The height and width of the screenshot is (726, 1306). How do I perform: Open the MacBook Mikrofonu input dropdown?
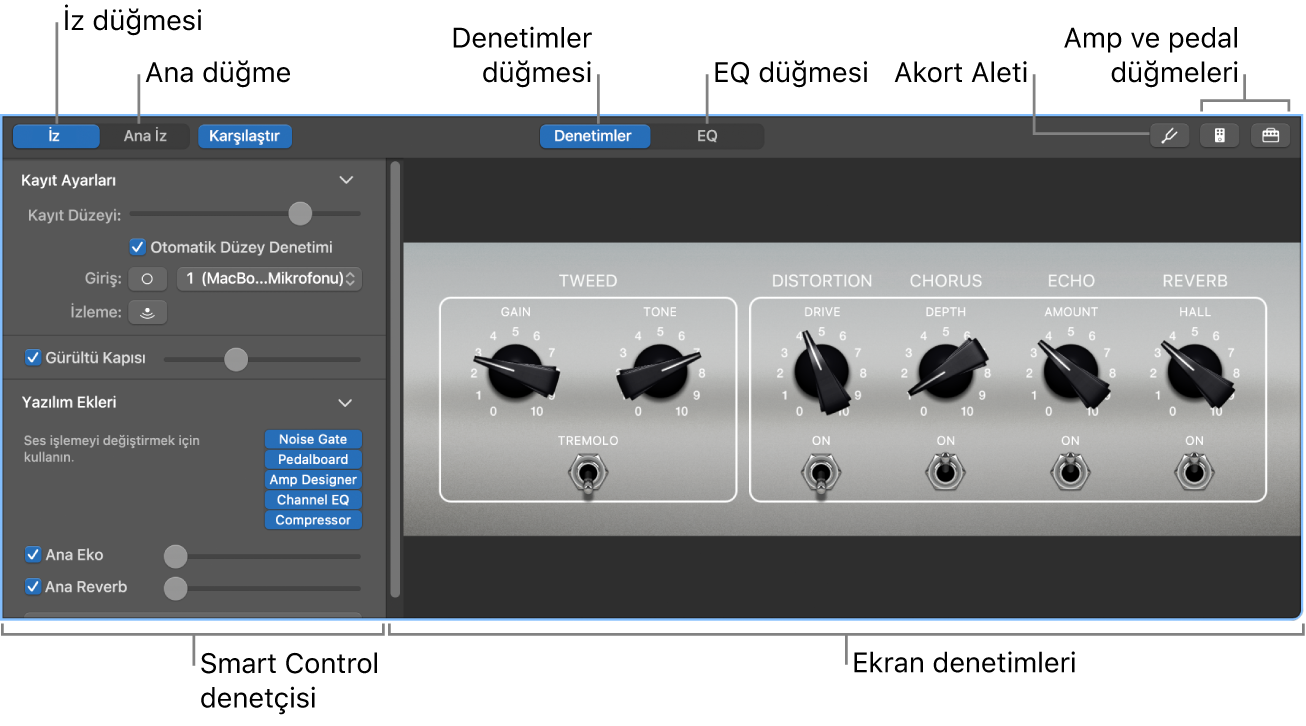(269, 278)
